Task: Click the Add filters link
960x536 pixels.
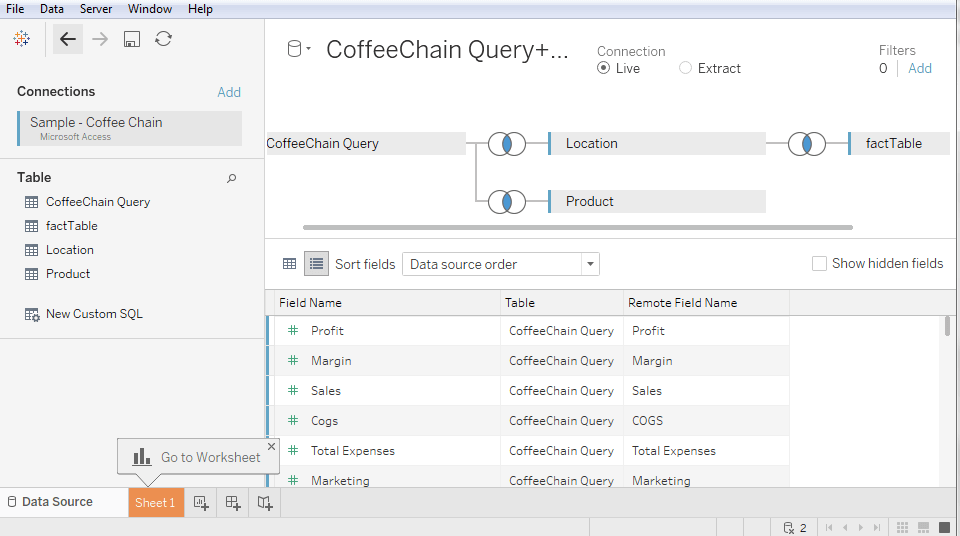Action: pos(920,68)
